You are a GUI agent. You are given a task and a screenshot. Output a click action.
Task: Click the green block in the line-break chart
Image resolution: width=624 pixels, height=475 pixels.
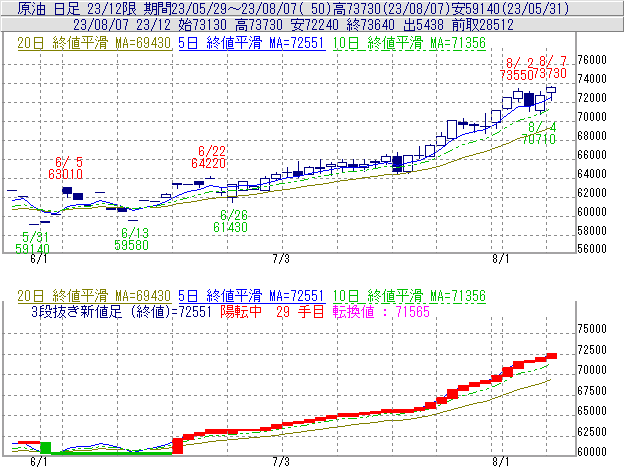pyautogui.click(x=46, y=448)
